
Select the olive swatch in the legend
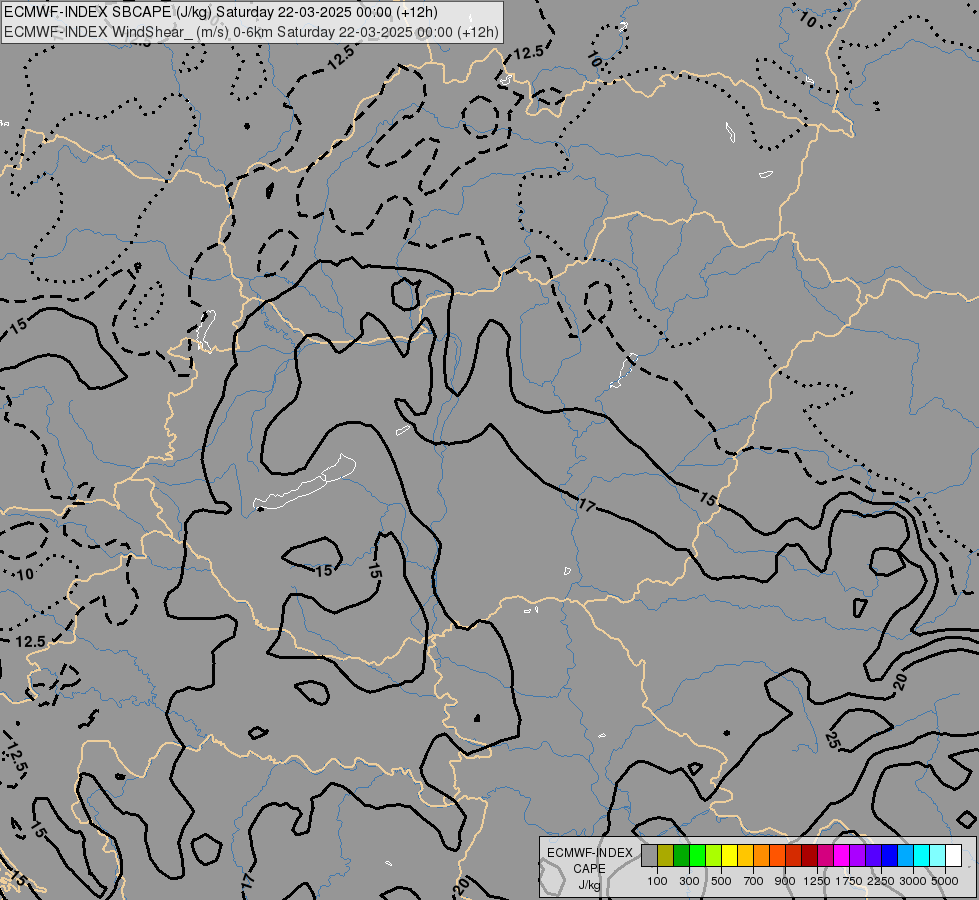click(x=666, y=855)
